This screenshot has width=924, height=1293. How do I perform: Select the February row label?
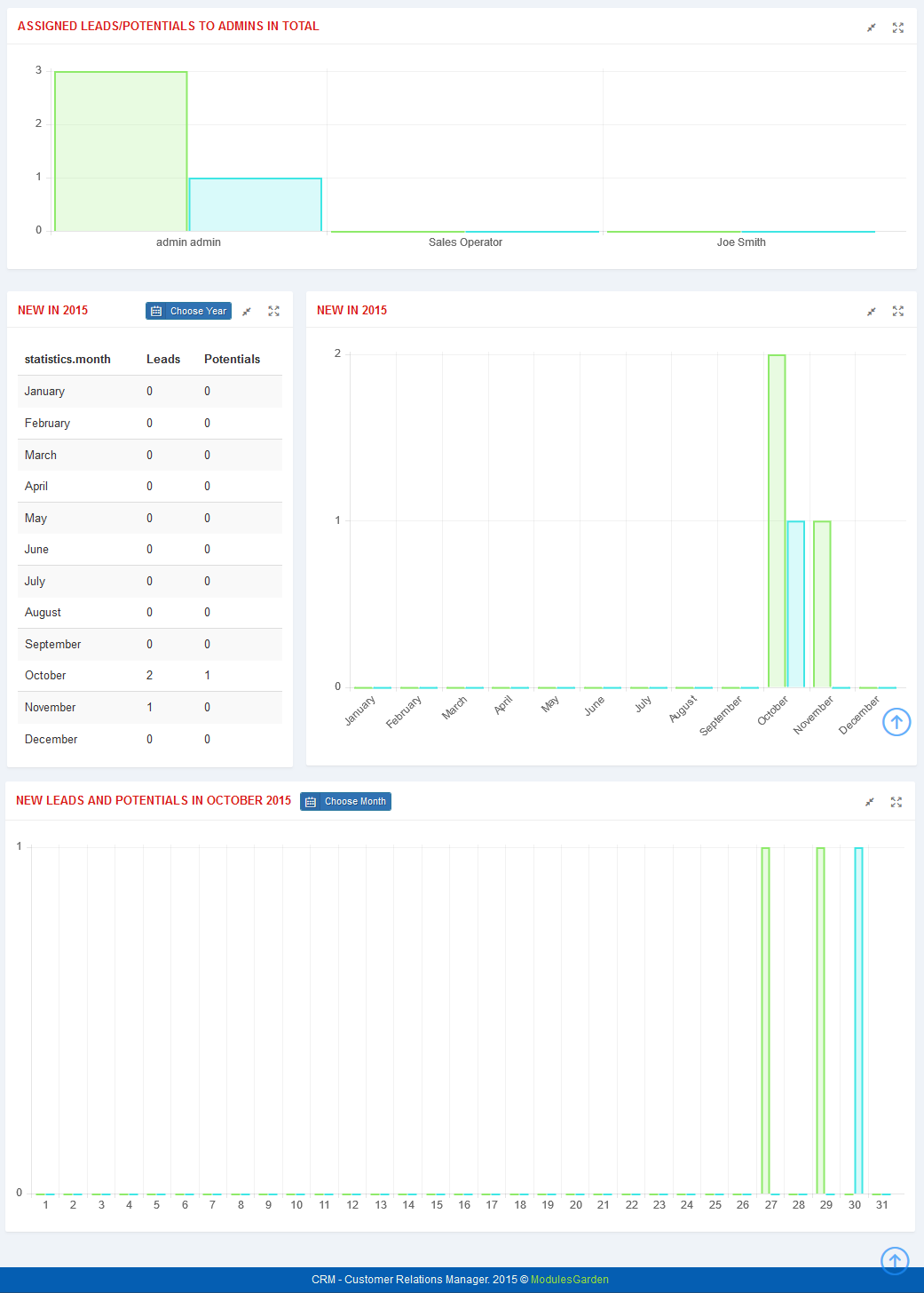pyautogui.click(x=47, y=424)
